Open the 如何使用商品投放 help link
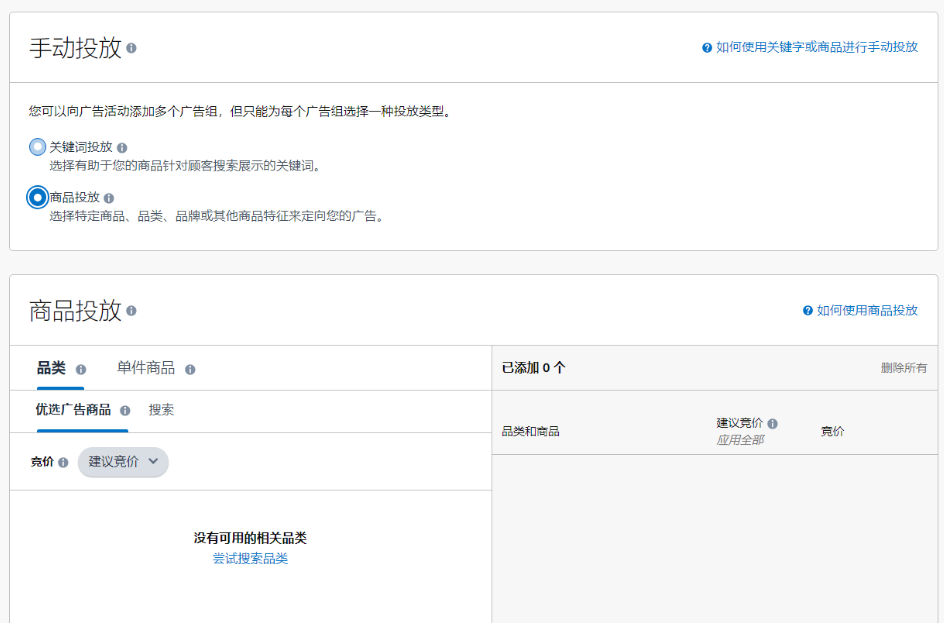The image size is (944, 636). pos(866,310)
